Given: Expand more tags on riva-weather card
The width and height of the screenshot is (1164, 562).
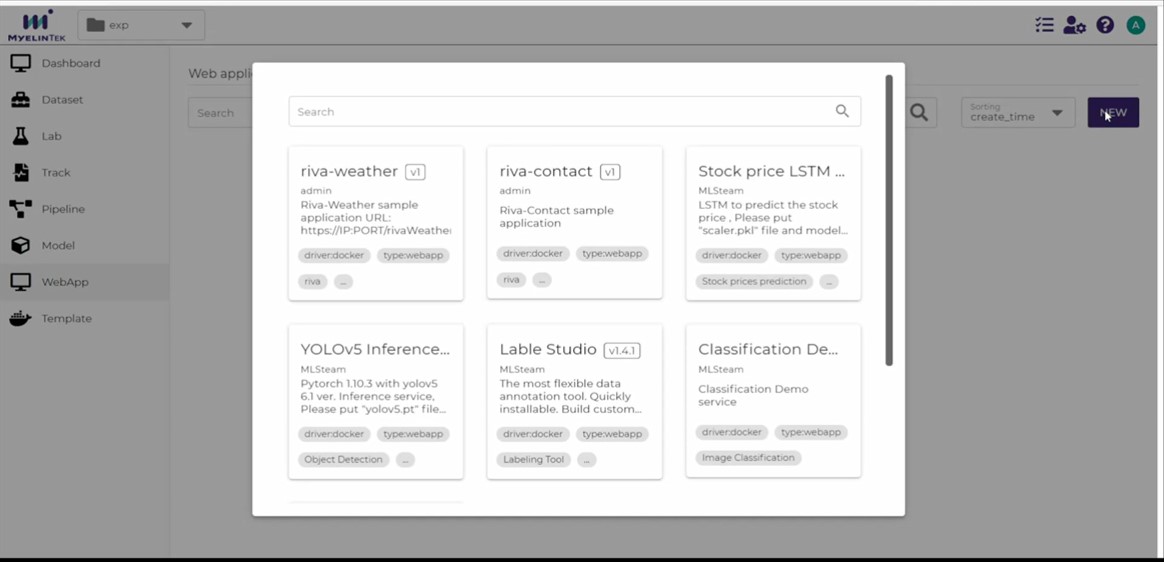Looking at the screenshot, I should click(343, 281).
